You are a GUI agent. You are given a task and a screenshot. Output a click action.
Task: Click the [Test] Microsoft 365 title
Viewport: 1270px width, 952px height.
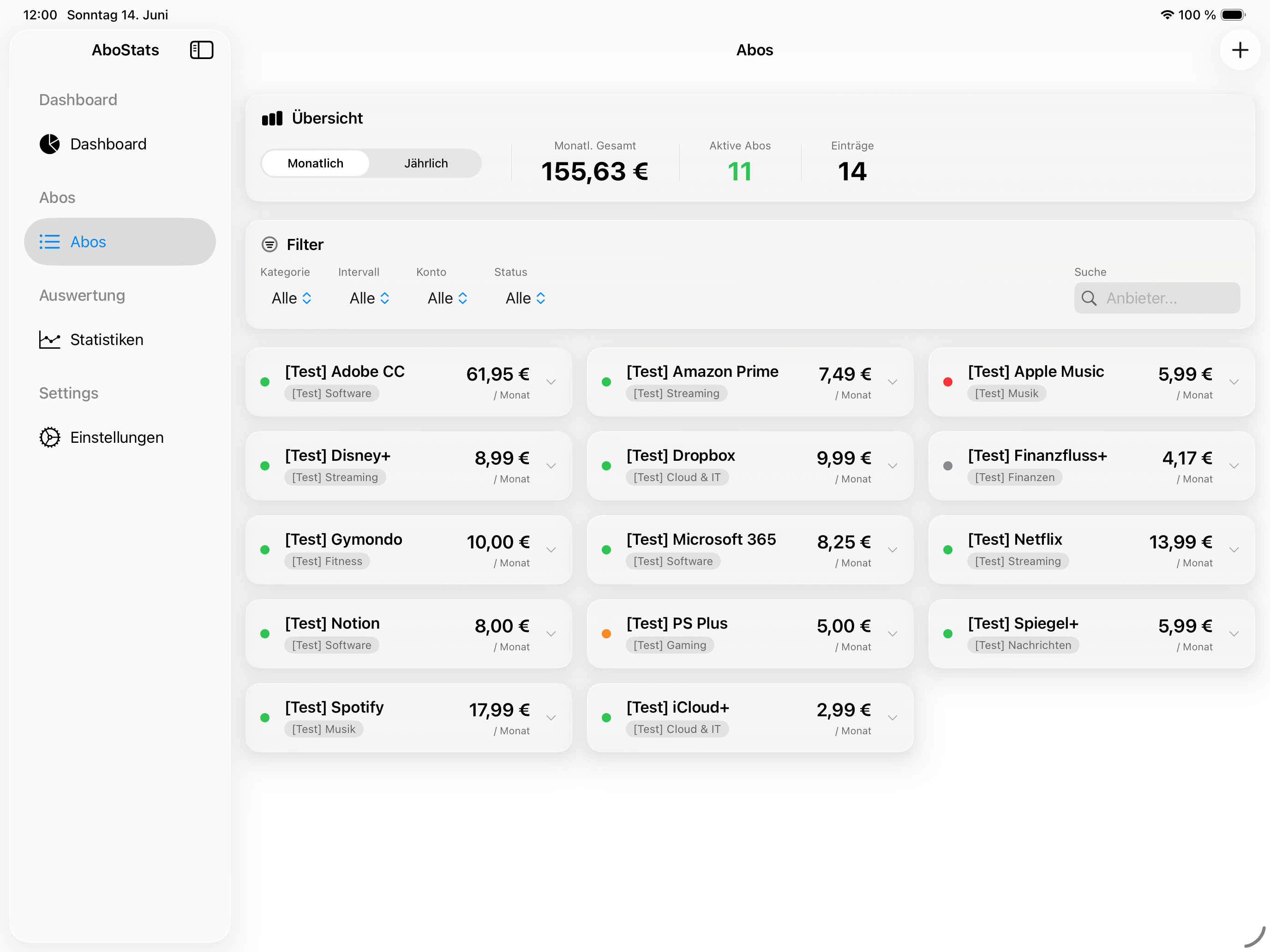click(x=701, y=539)
